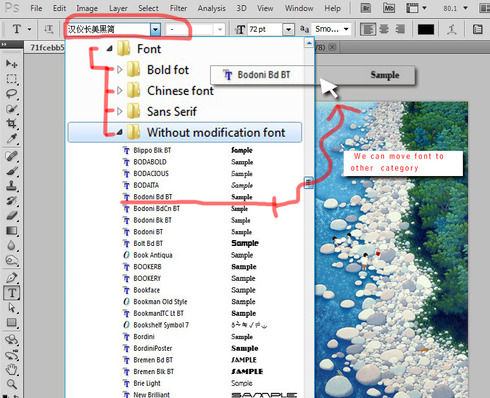Expand the Sans Serif folder
This screenshot has height=398, width=490.
[119, 111]
